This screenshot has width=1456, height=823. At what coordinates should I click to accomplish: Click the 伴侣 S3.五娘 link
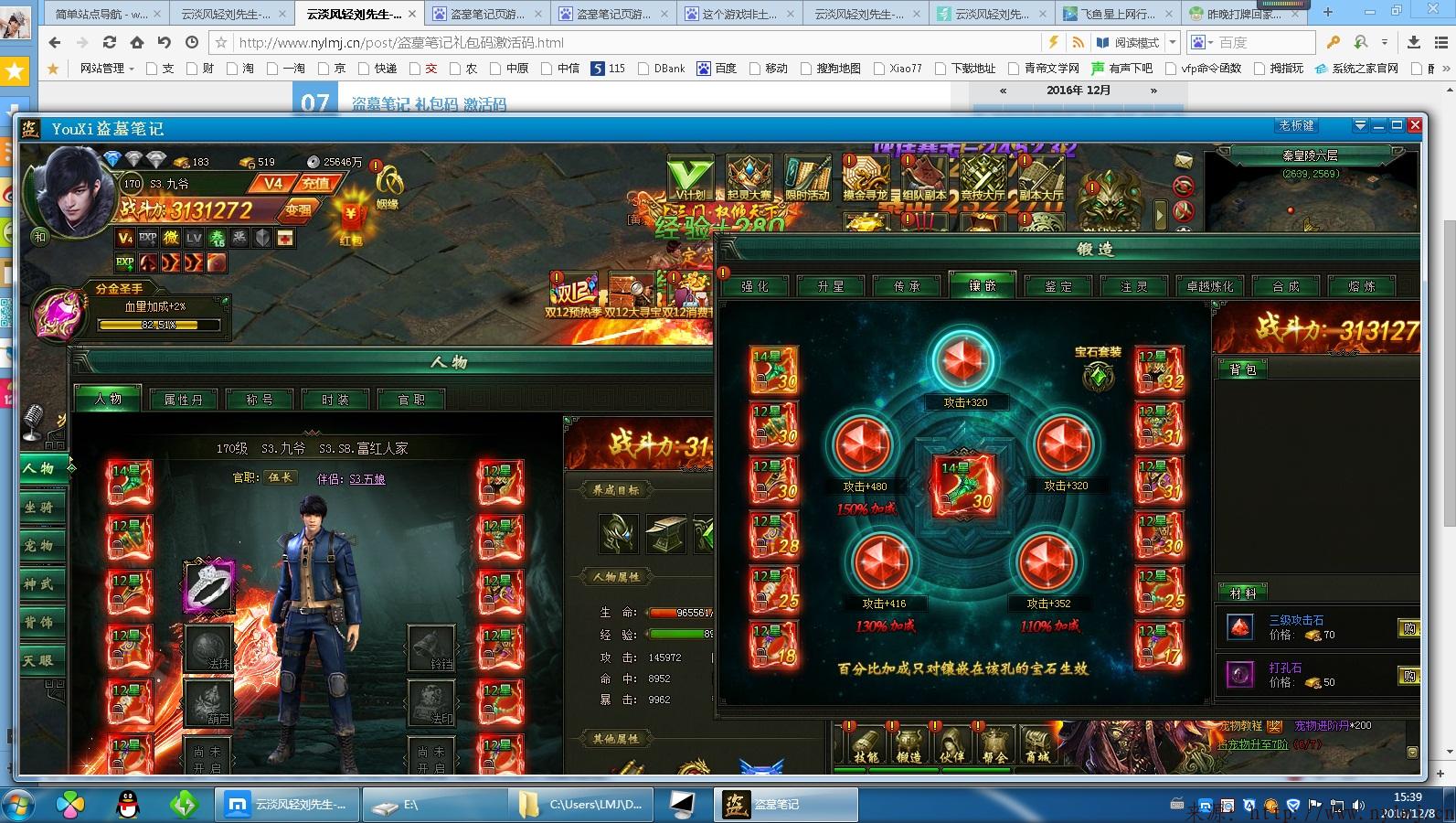click(x=367, y=478)
